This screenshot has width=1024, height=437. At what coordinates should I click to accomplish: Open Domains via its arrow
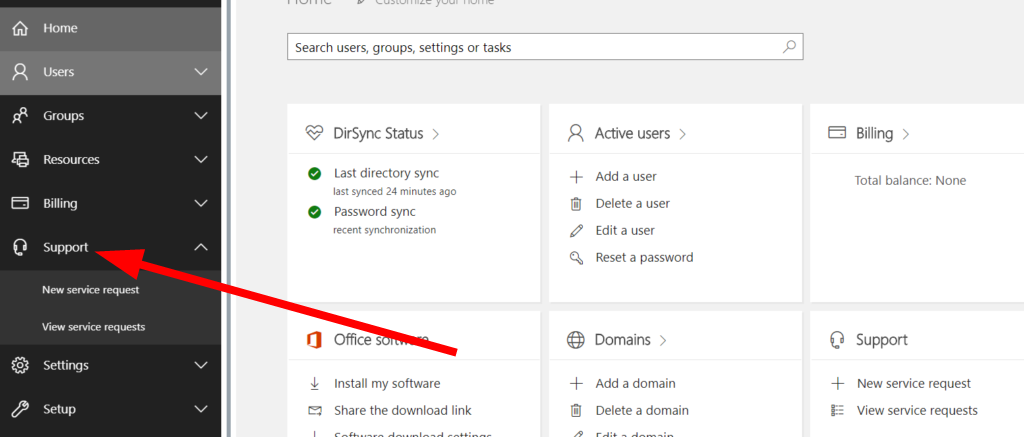(x=663, y=340)
